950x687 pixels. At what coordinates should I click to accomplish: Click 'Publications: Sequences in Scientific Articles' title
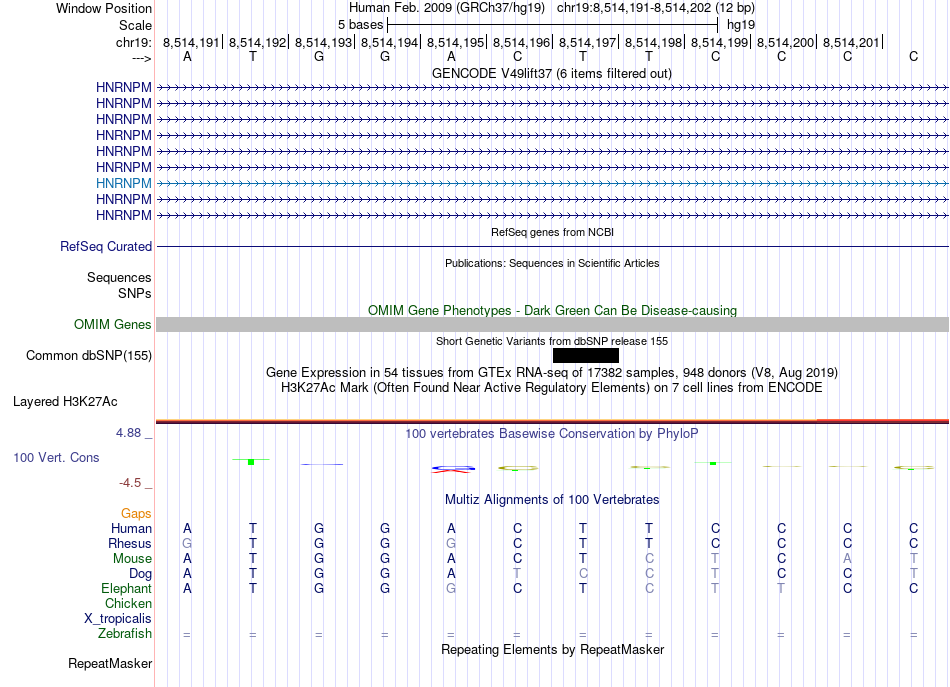552,263
